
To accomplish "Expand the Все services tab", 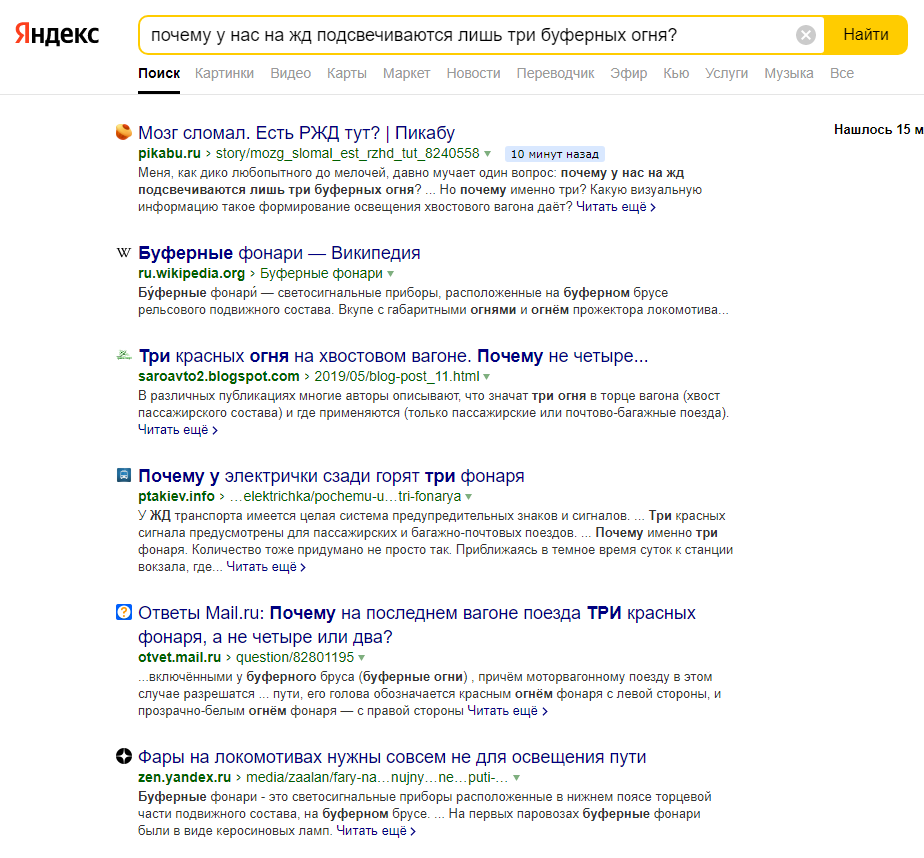I will click(x=842, y=74).
